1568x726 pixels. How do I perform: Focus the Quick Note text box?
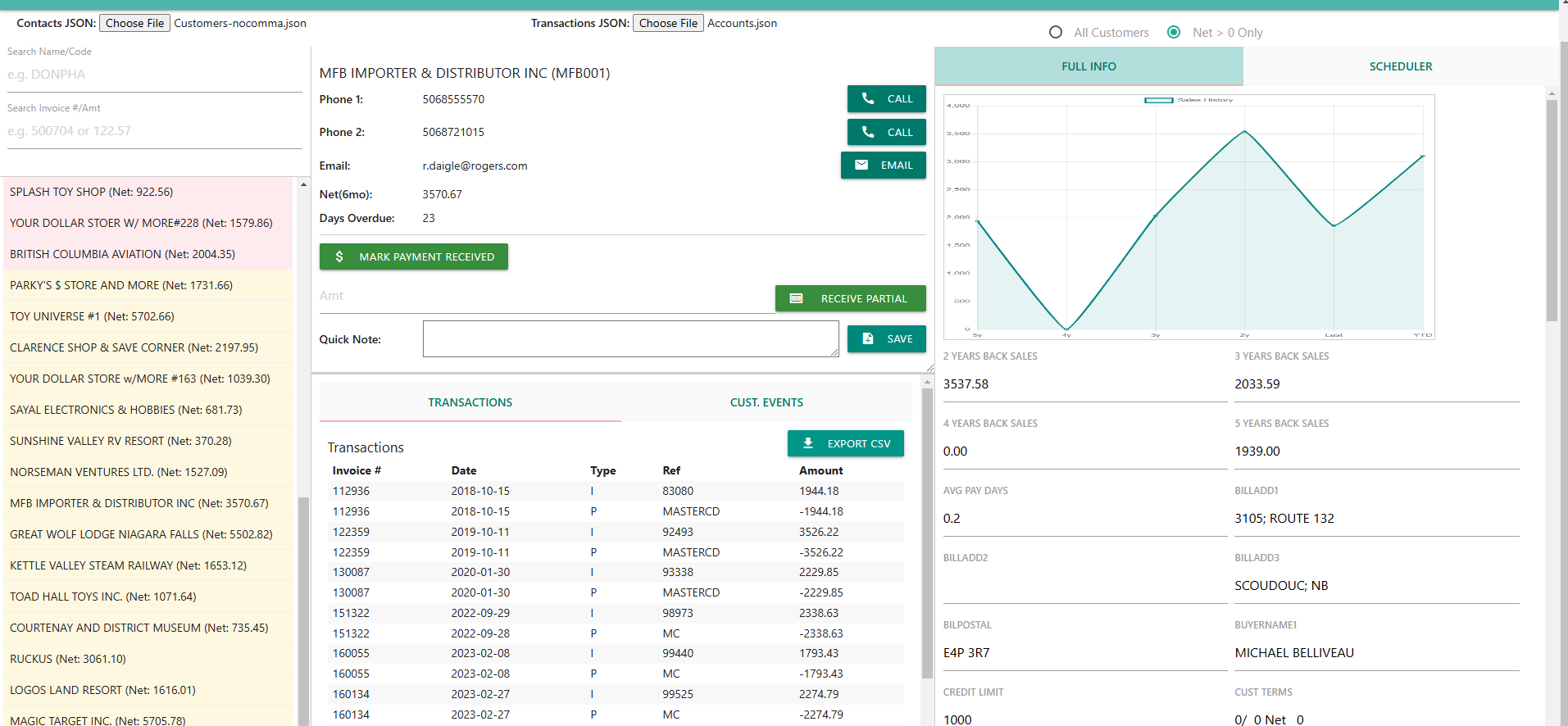click(630, 338)
